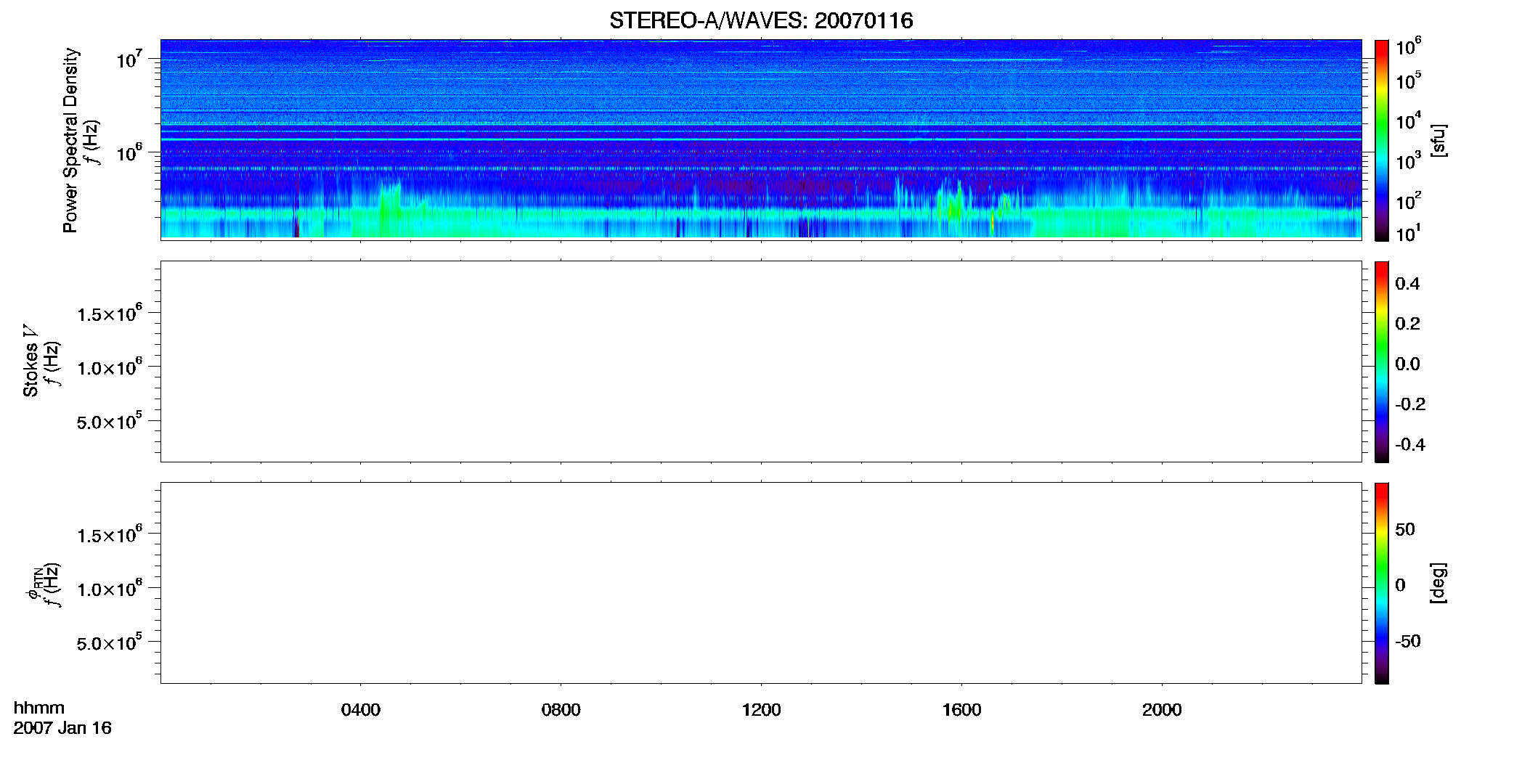Viewport: 1522px width, 784px height.
Task: Select the positive "50" degree colorbar label
Action: pos(1405,529)
